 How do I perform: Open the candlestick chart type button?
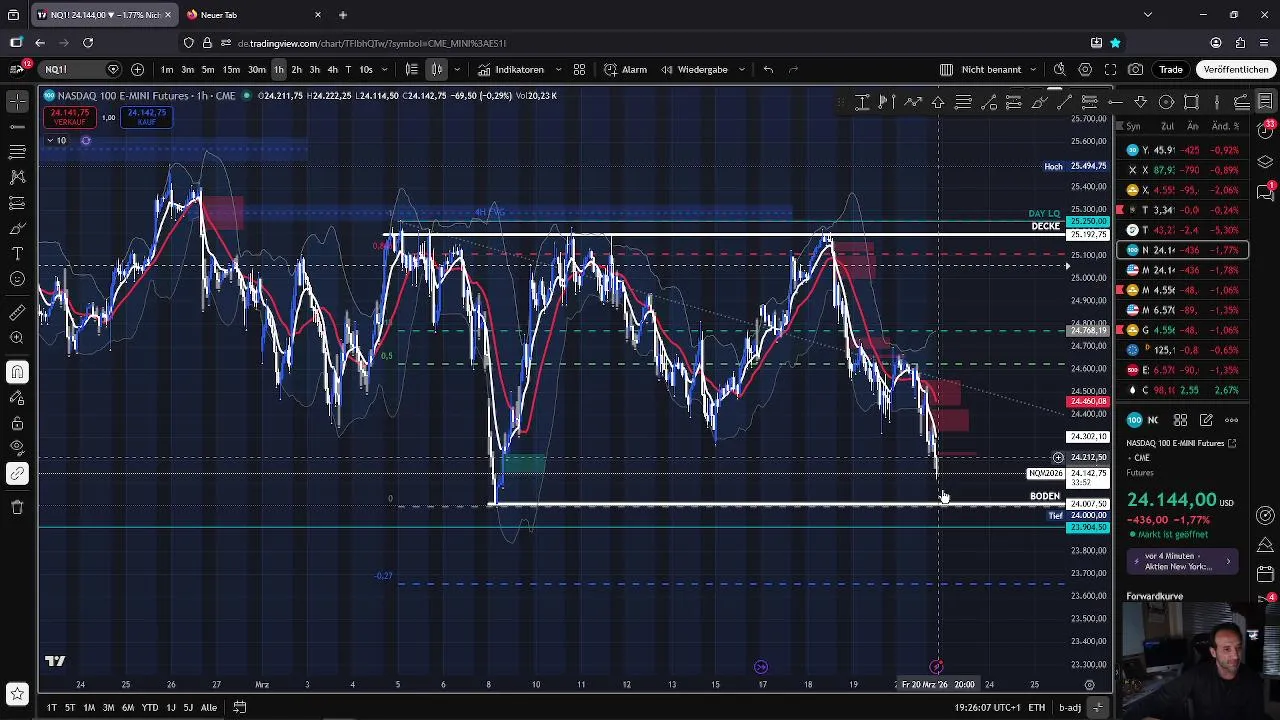[x=437, y=69]
